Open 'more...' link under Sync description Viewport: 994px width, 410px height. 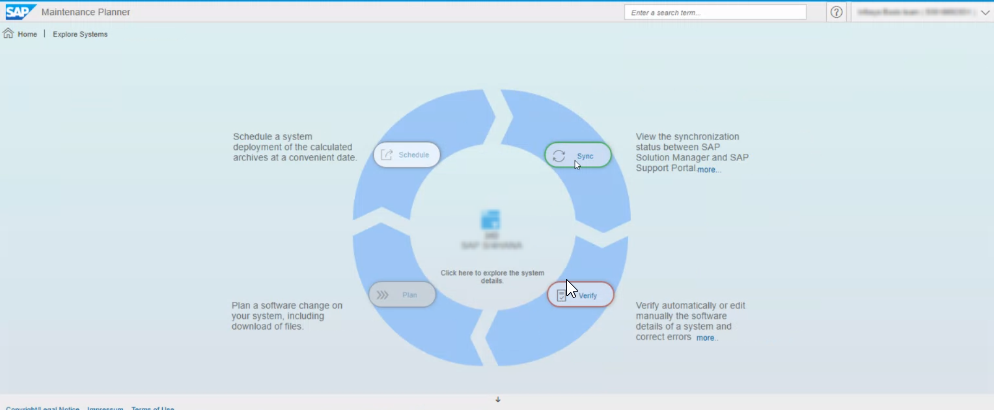(709, 170)
